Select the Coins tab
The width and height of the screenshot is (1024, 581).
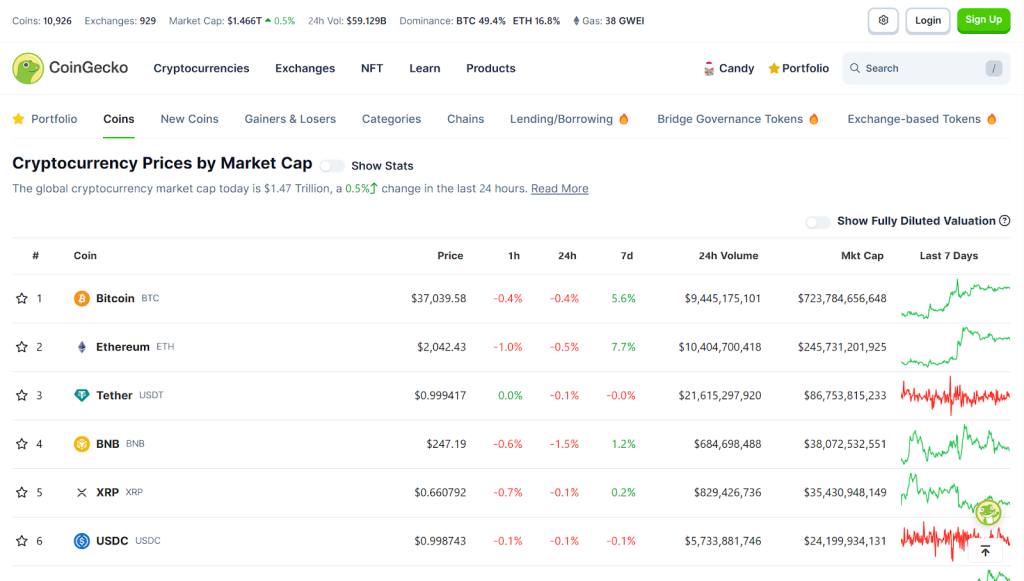point(119,119)
